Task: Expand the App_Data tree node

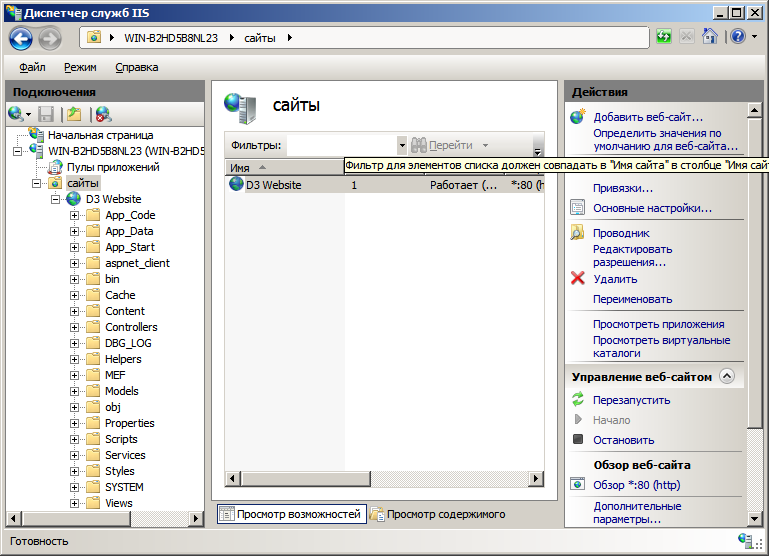Action: coord(74,231)
